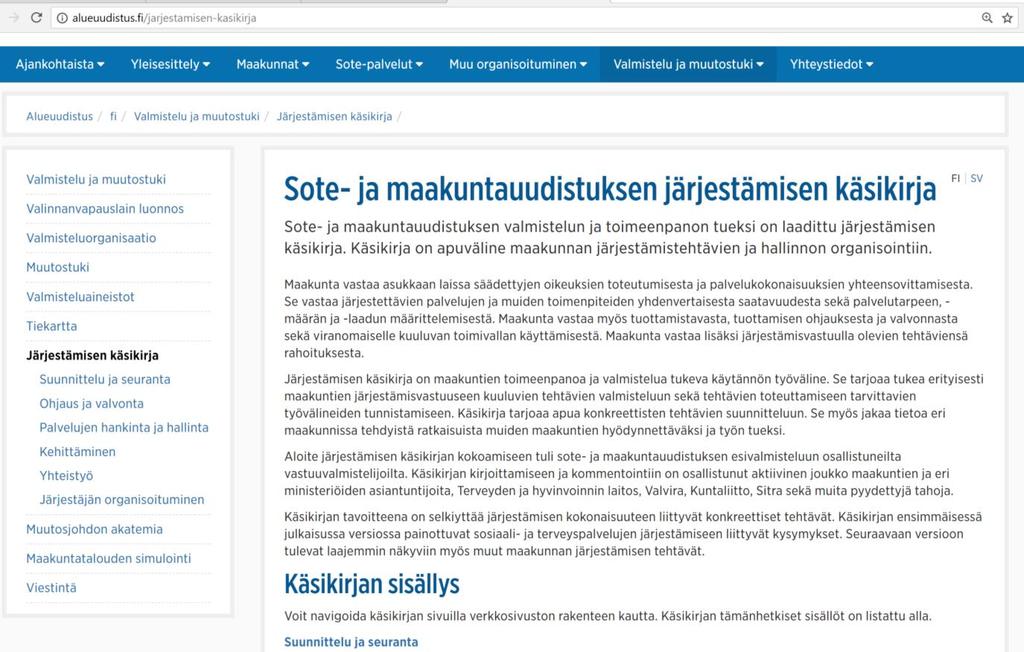
Task: Select Kehittäminen in sidebar
Action: (x=77, y=451)
